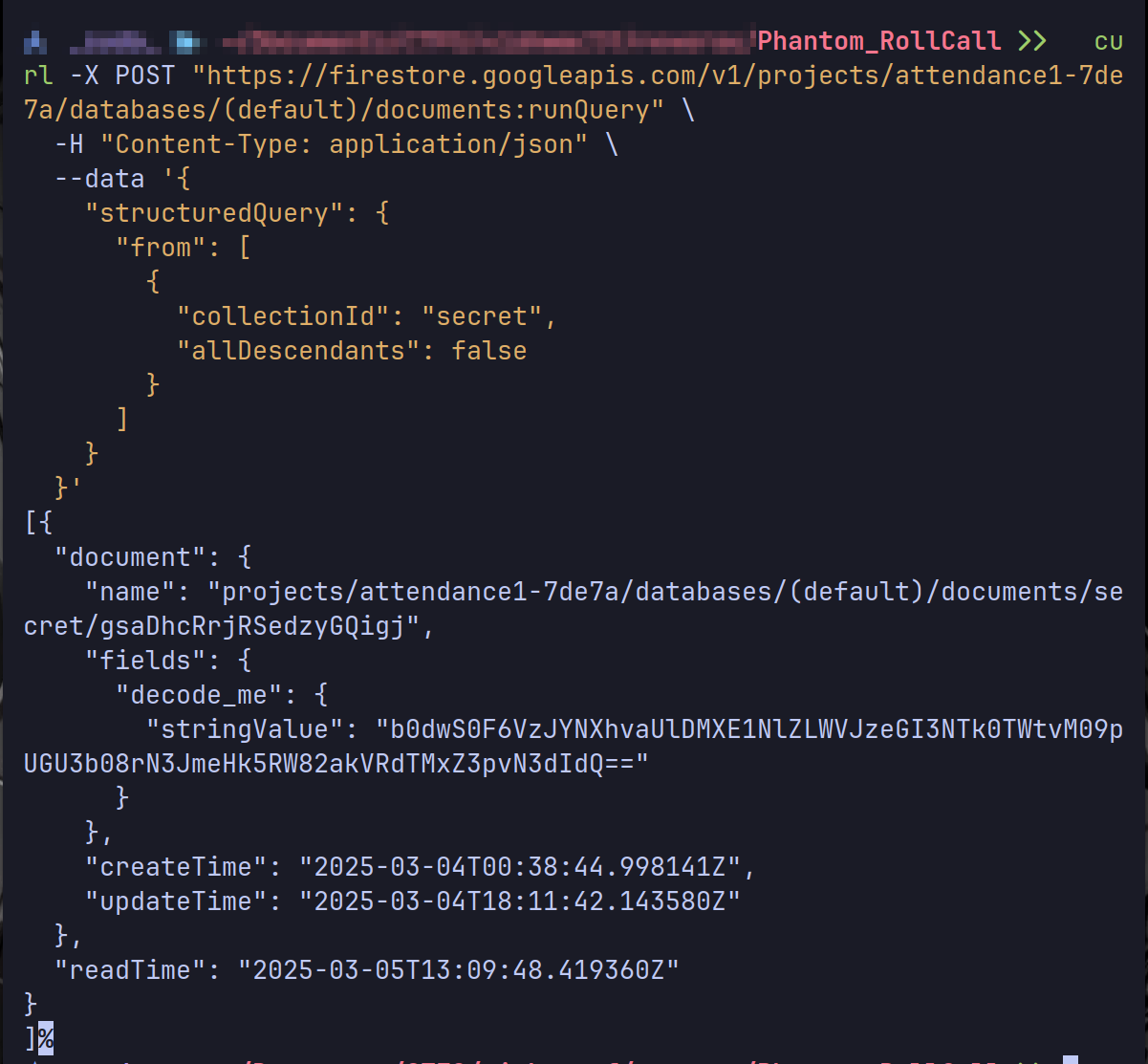Click the blurred icon at the prompt start

pos(35,41)
